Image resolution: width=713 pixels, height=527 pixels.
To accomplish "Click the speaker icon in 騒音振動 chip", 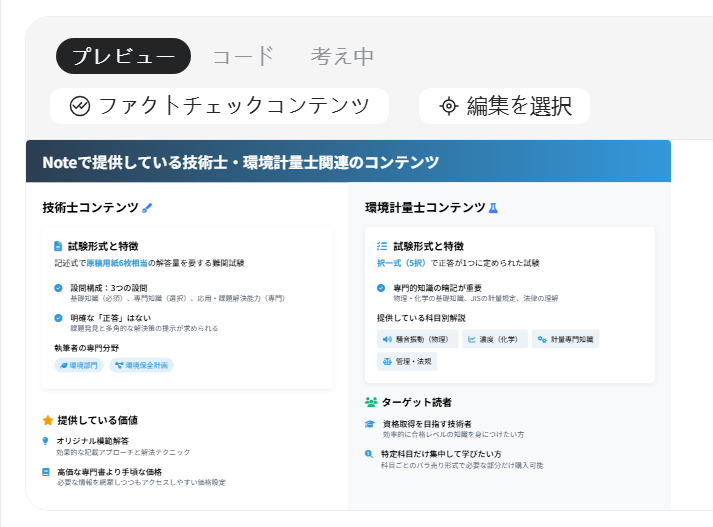I will (x=387, y=339).
